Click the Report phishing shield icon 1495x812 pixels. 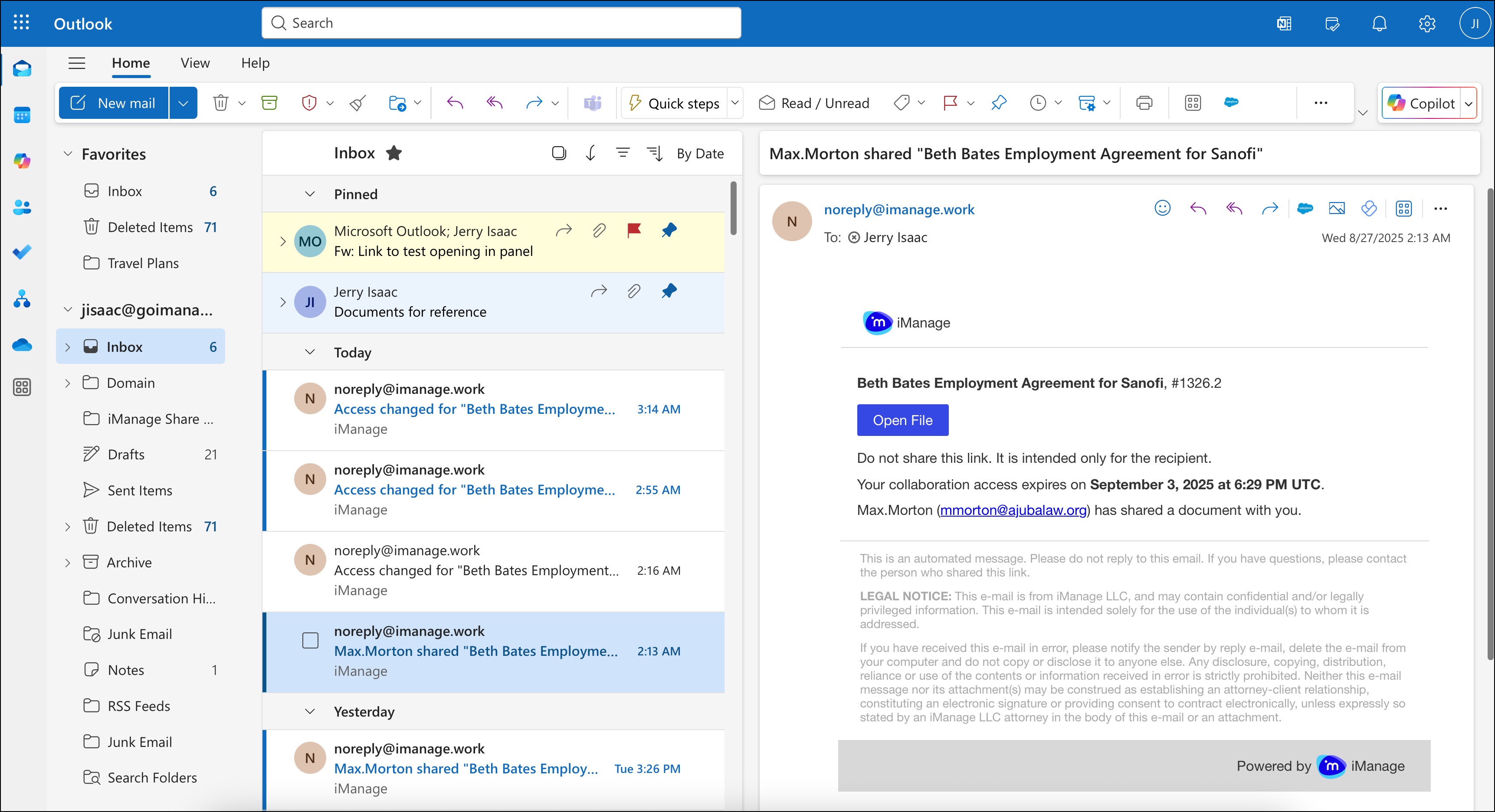click(x=310, y=103)
